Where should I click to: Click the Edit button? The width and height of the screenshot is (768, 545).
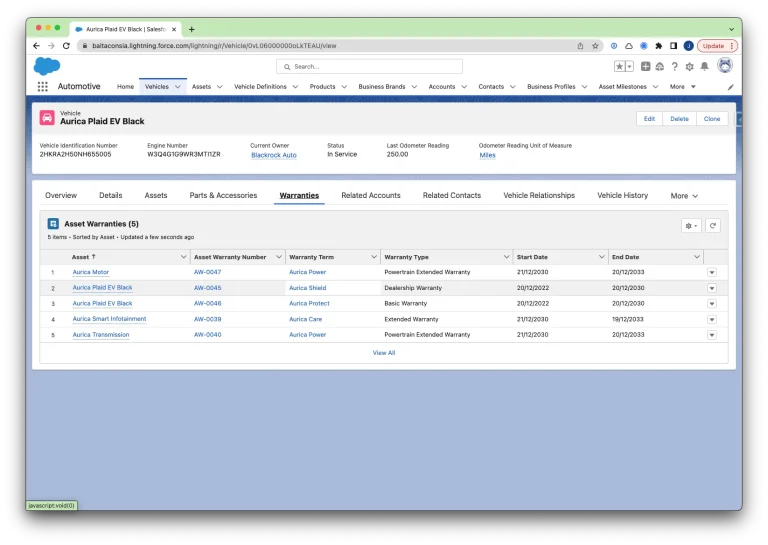click(x=649, y=118)
